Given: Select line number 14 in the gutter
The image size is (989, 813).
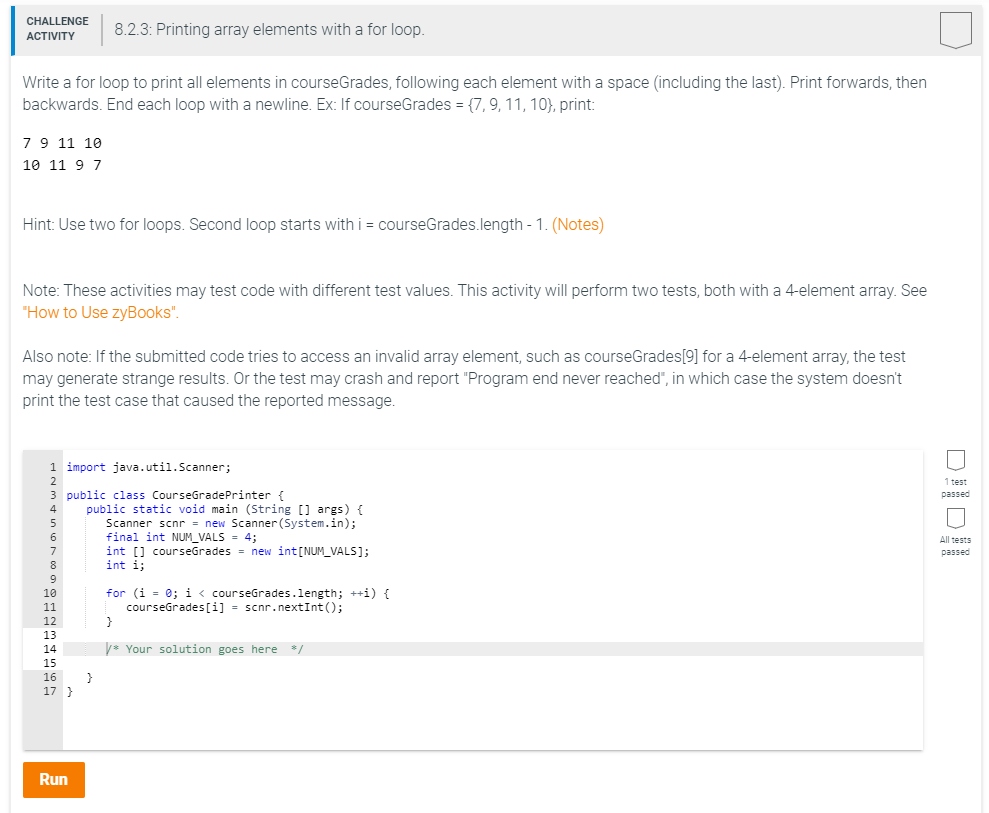Looking at the screenshot, I should click(51, 649).
